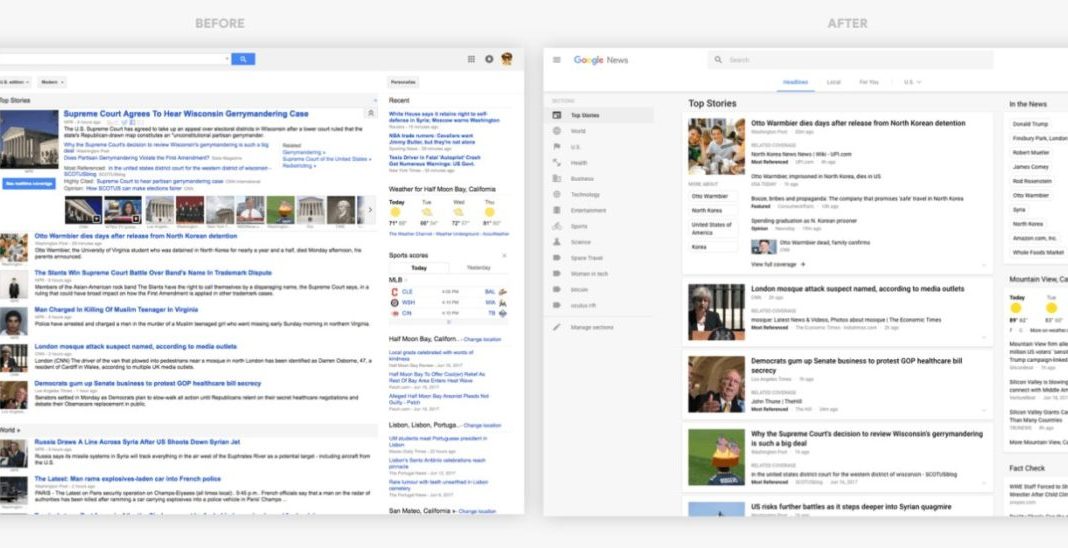1068x548 pixels.
Task: Expand the World section heading in Before
Action: [10, 430]
